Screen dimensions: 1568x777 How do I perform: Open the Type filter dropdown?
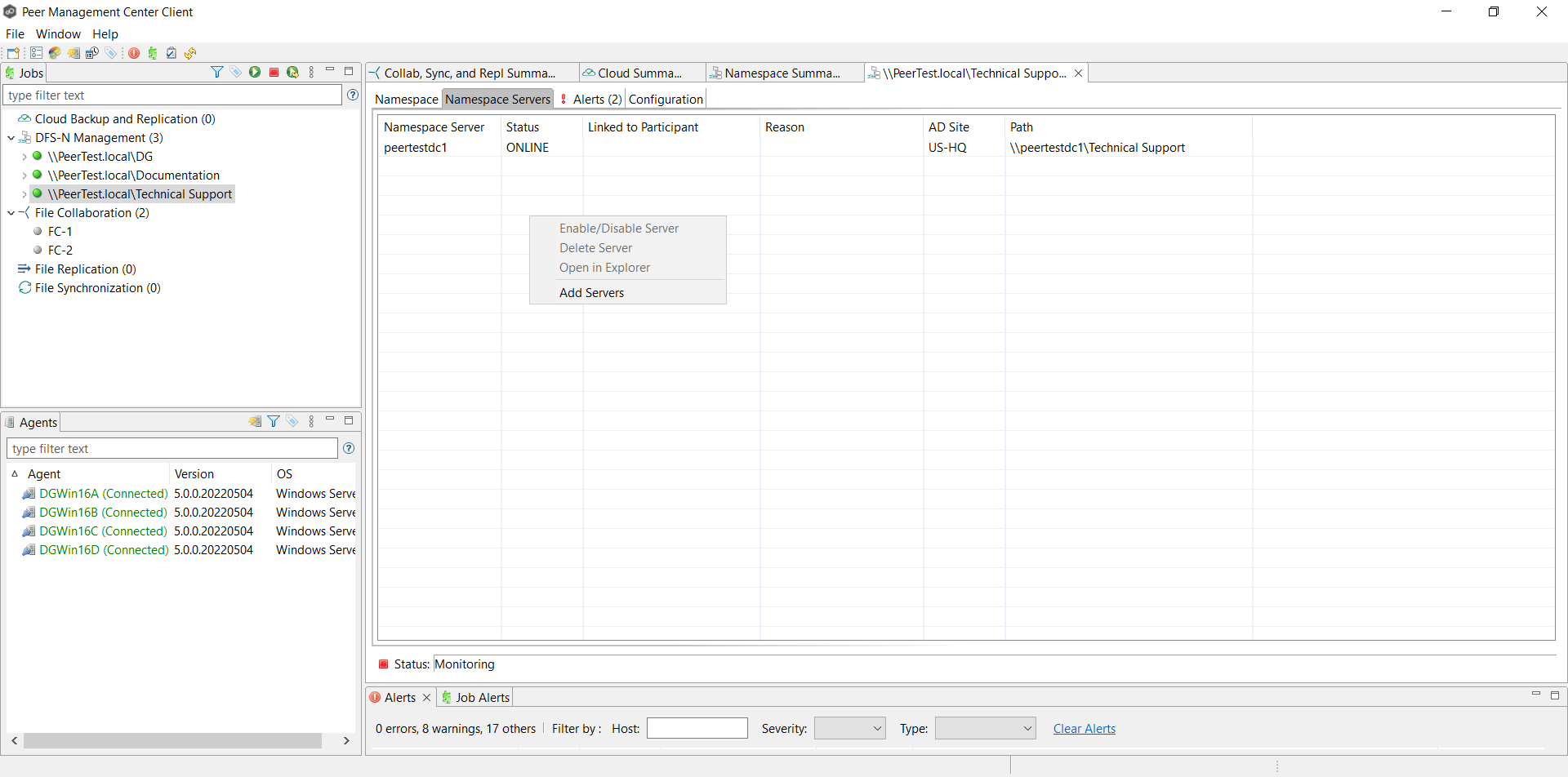(x=986, y=728)
